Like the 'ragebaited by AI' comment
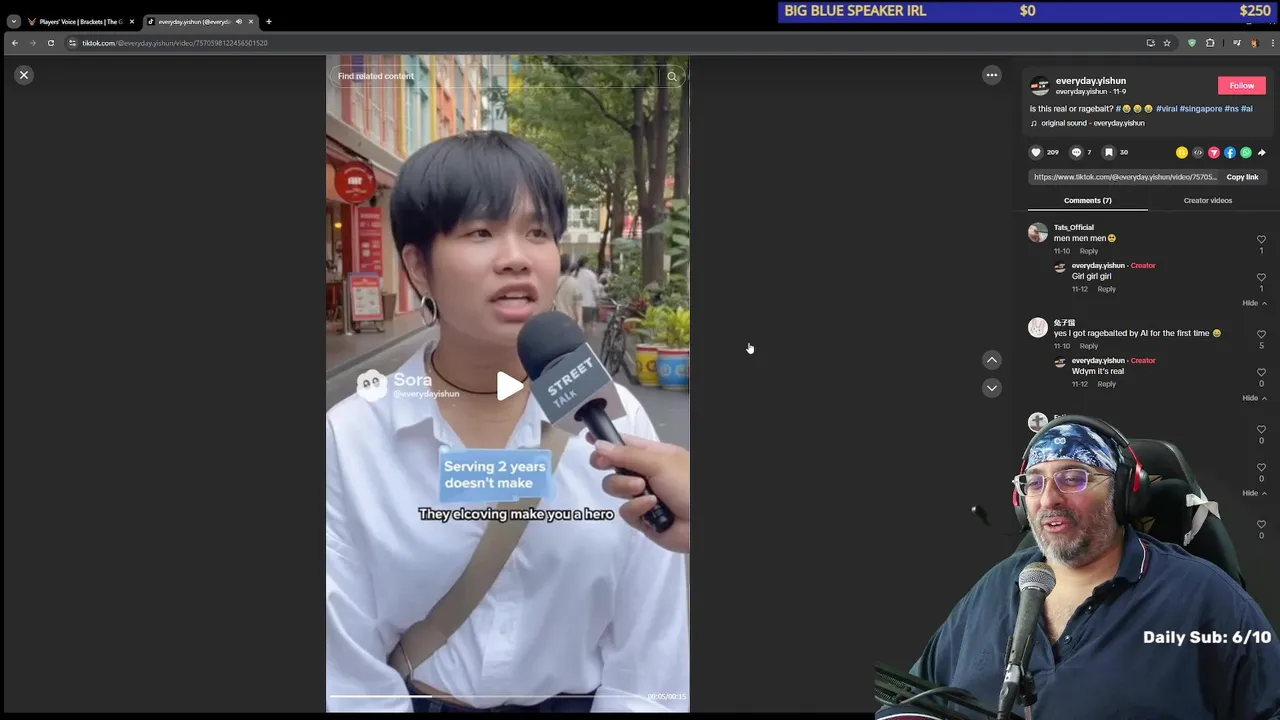Screen dimensions: 1280x720 point(1261,335)
